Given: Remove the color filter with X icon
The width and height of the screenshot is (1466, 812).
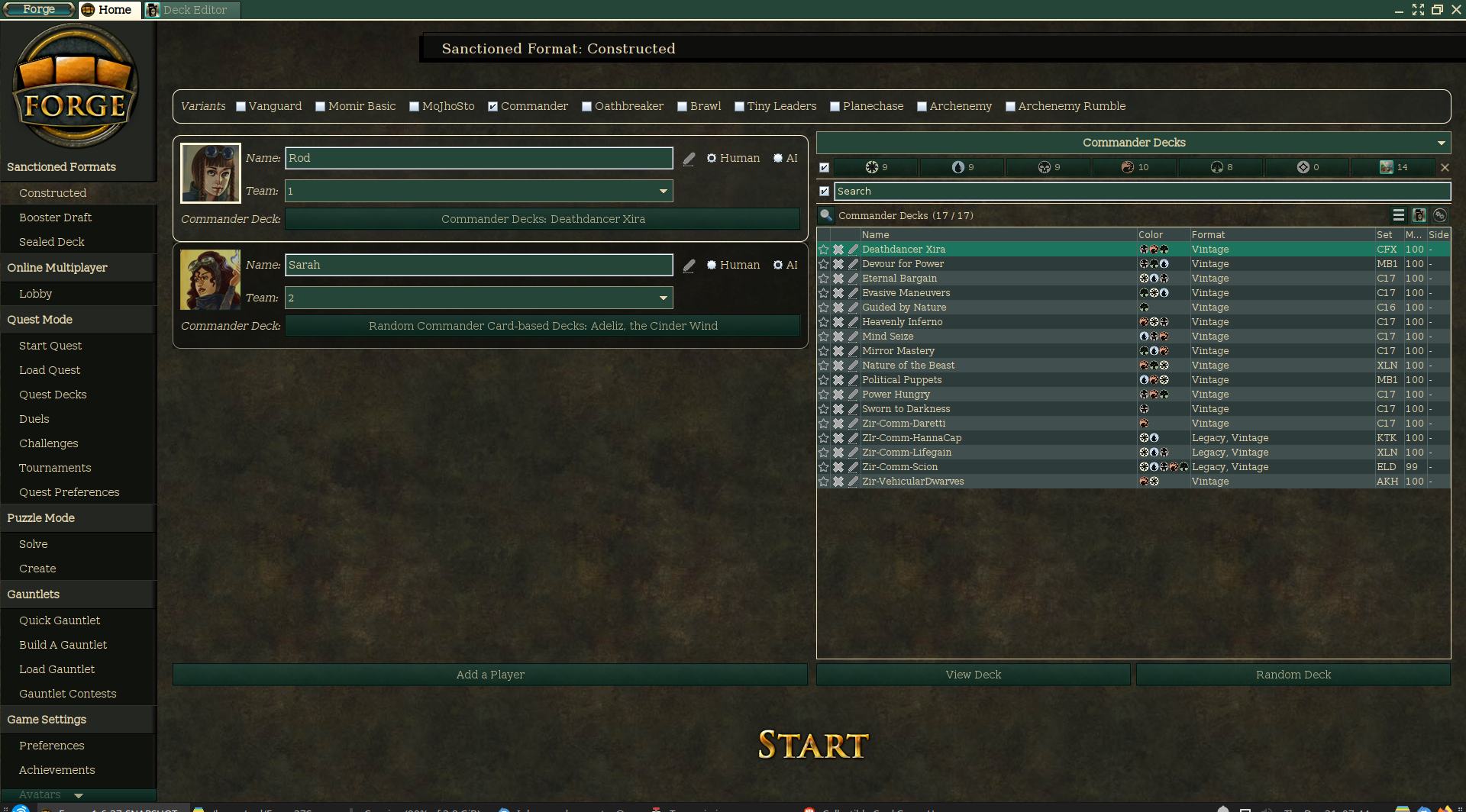Looking at the screenshot, I should [x=1445, y=167].
